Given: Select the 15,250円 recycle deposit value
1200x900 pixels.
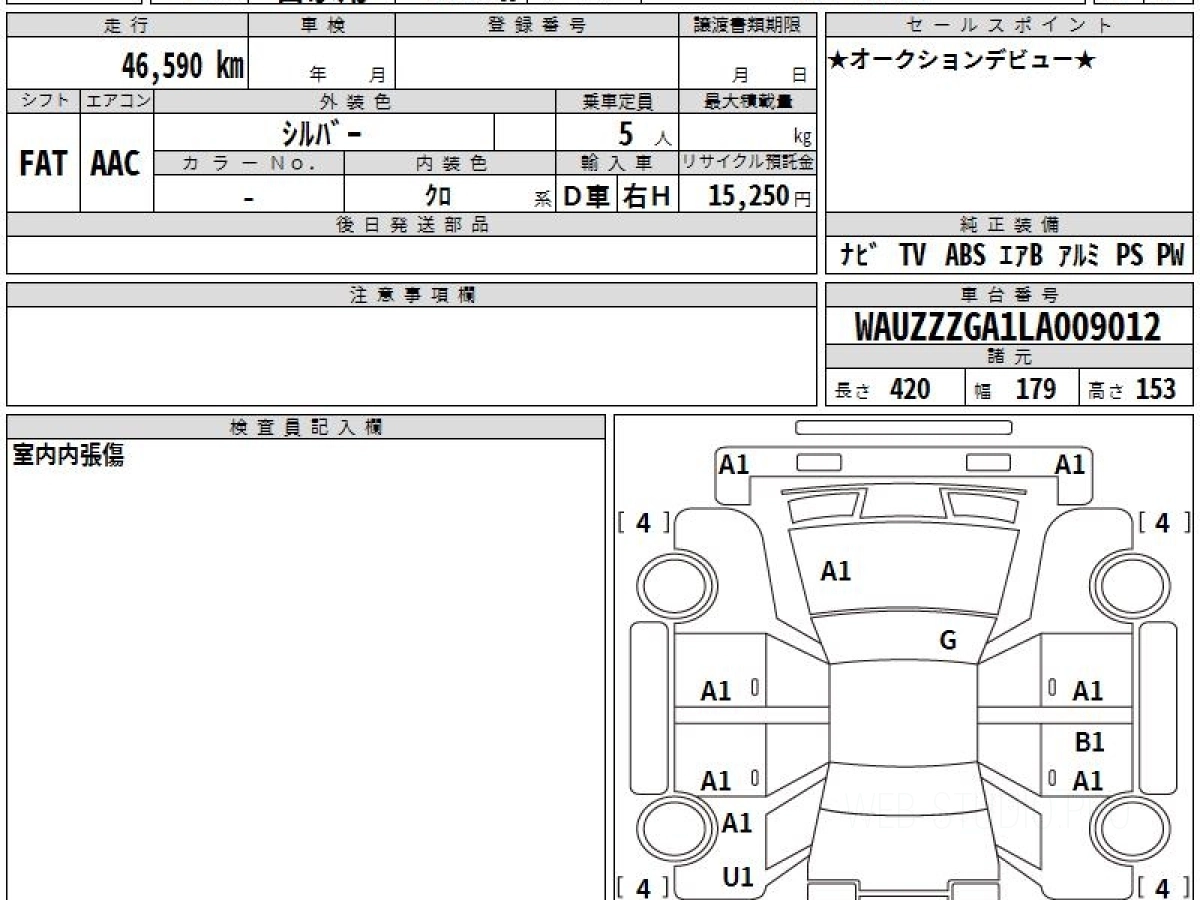Looking at the screenshot, I should point(759,196).
